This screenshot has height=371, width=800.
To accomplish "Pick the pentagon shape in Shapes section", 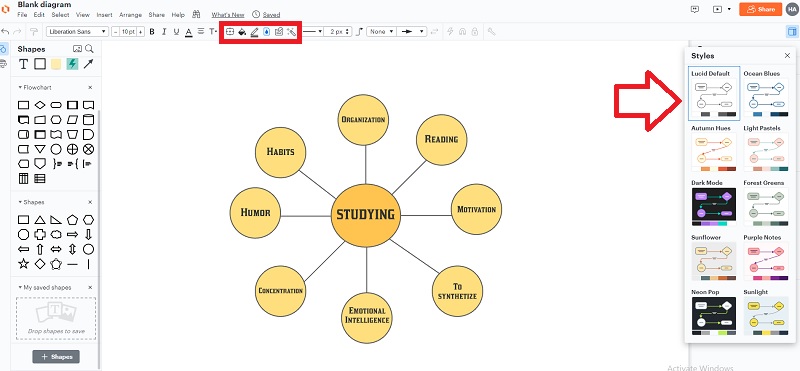I will 72,220.
